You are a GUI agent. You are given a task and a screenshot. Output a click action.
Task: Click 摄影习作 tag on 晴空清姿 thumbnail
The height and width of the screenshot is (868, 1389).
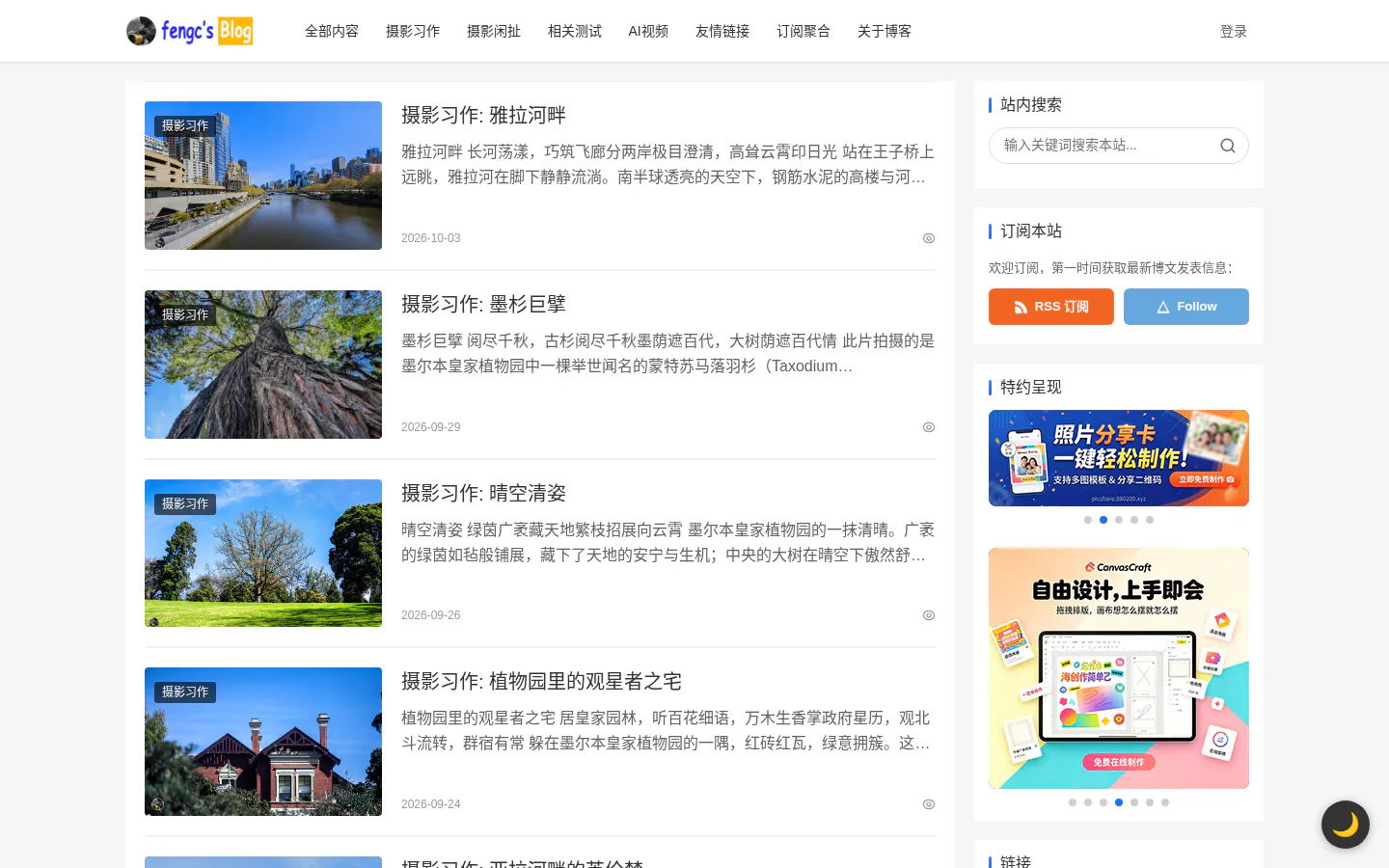185,504
